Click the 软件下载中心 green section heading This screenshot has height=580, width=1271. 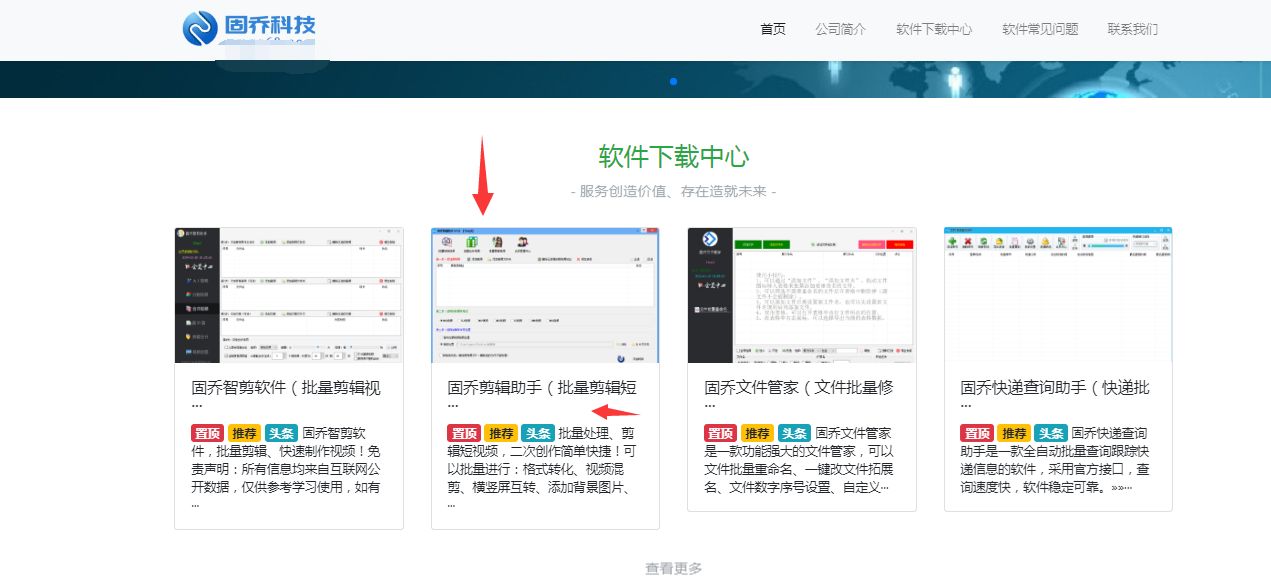pos(673,157)
